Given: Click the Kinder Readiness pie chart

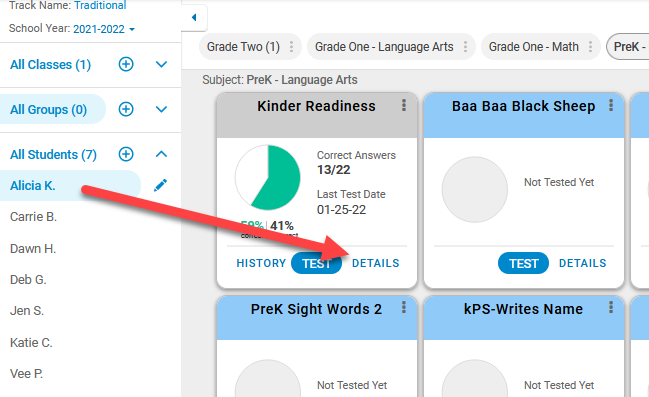Looking at the screenshot, I should pyautogui.click(x=268, y=178).
